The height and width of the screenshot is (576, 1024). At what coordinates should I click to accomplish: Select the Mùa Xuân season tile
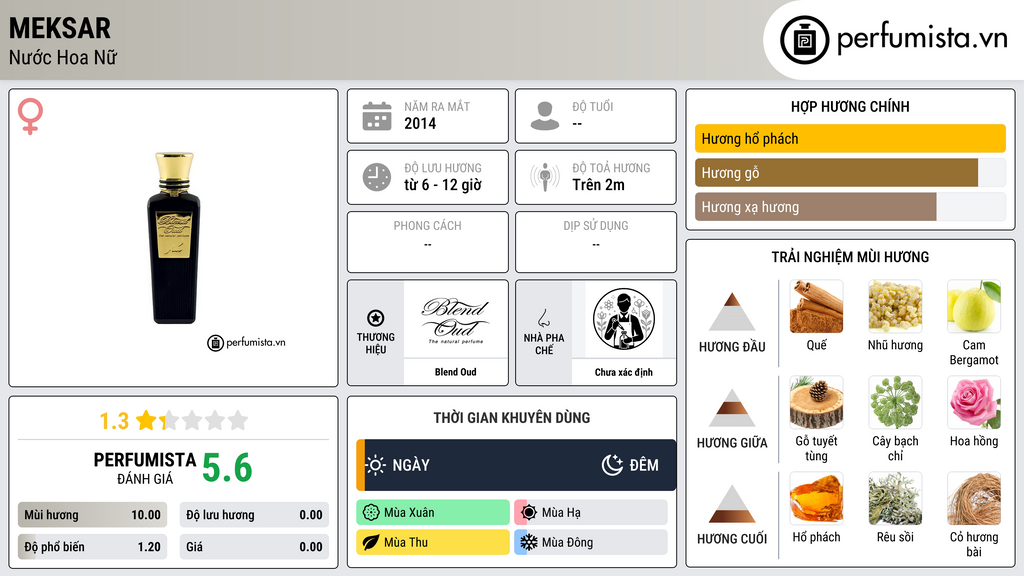pos(433,513)
